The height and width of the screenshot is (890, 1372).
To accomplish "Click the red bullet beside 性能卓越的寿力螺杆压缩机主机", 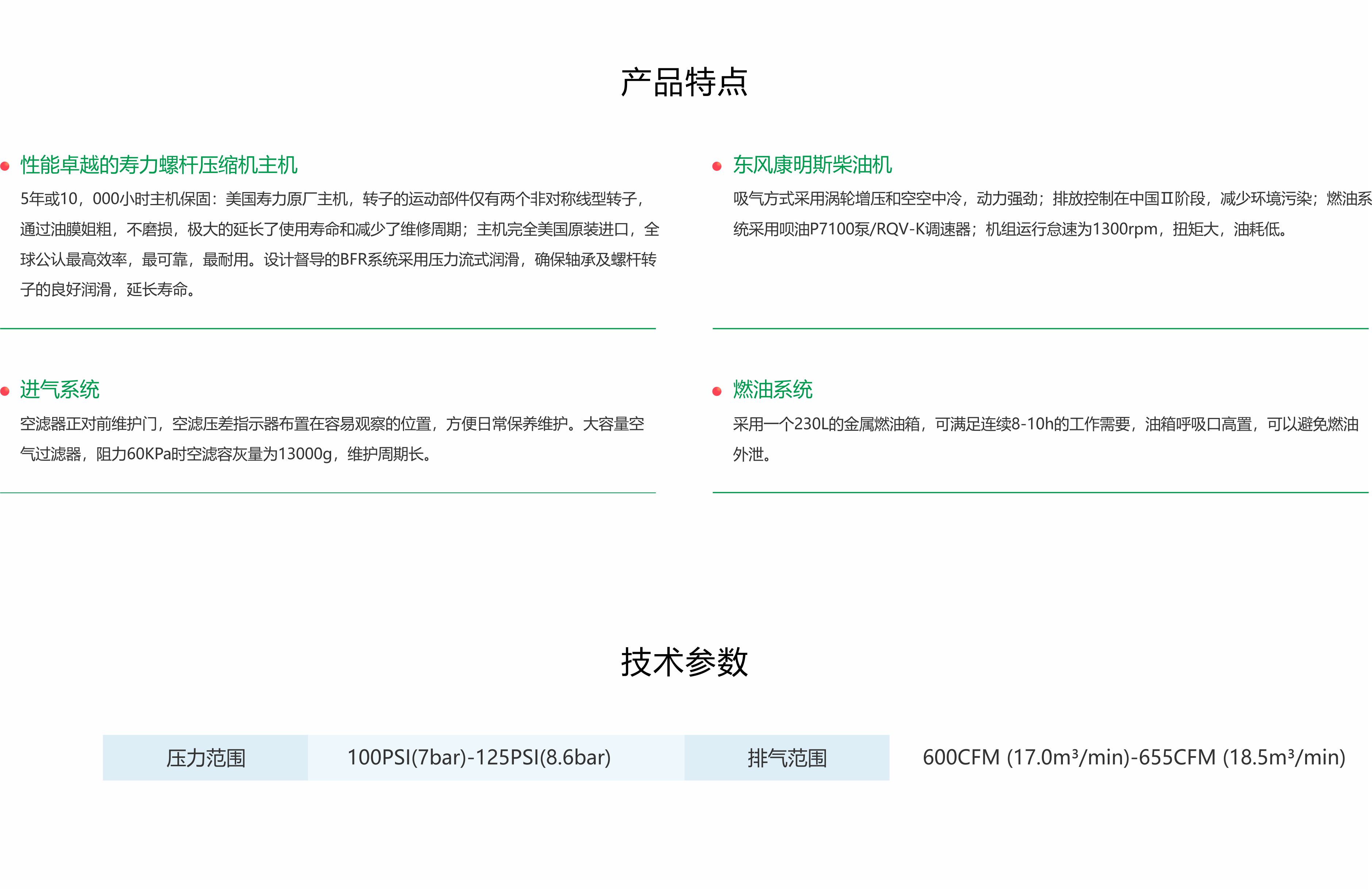I will point(5,166).
